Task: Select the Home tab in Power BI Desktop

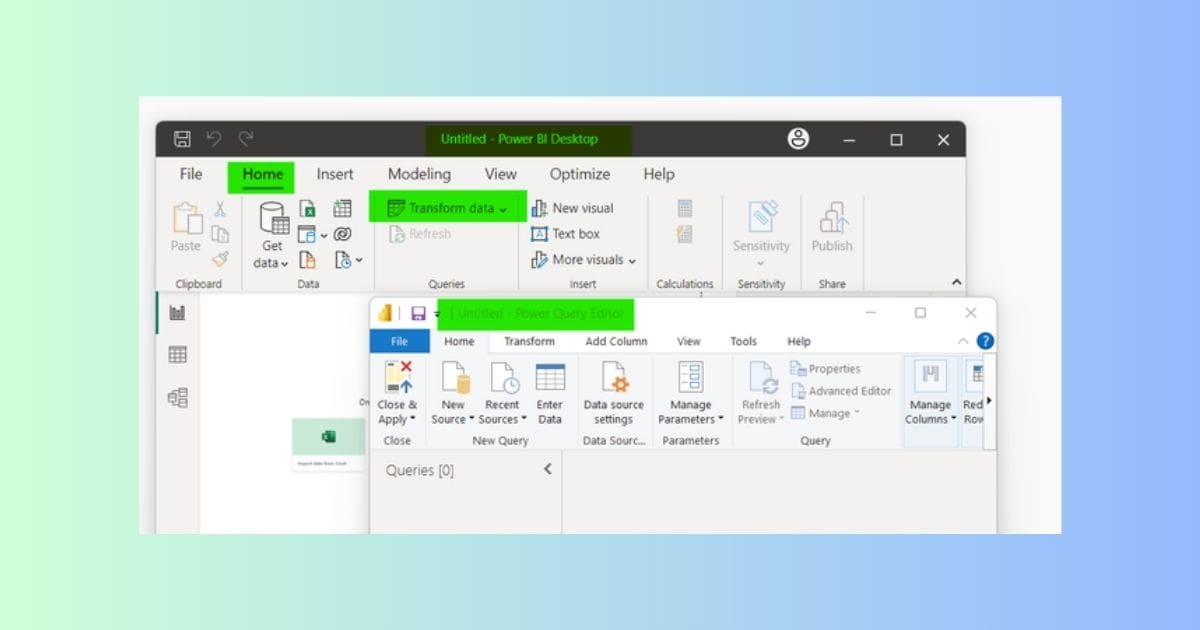Action: click(x=262, y=175)
